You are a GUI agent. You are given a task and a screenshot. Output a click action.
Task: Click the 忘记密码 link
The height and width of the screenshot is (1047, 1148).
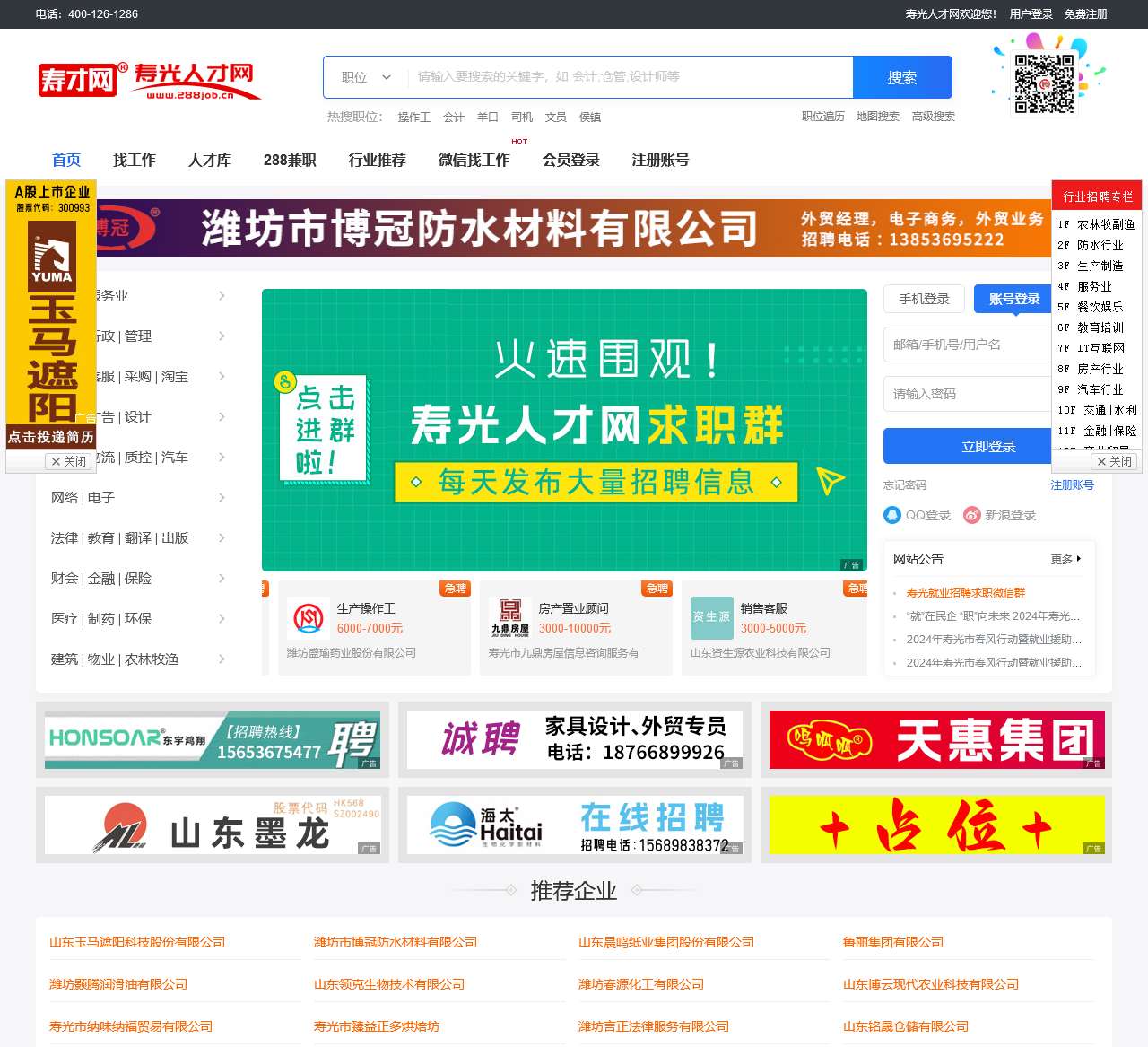(905, 485)
